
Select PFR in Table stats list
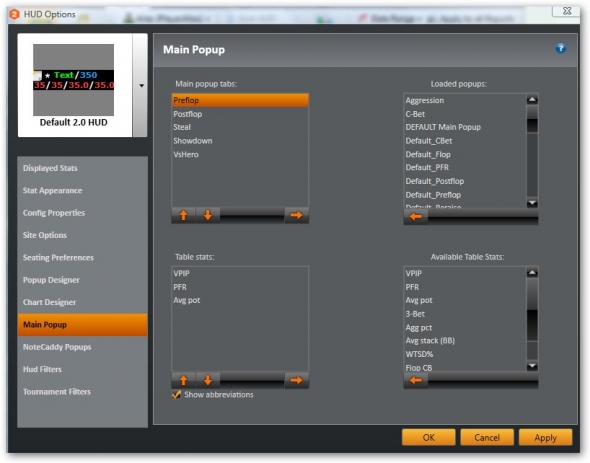[240, 287]
